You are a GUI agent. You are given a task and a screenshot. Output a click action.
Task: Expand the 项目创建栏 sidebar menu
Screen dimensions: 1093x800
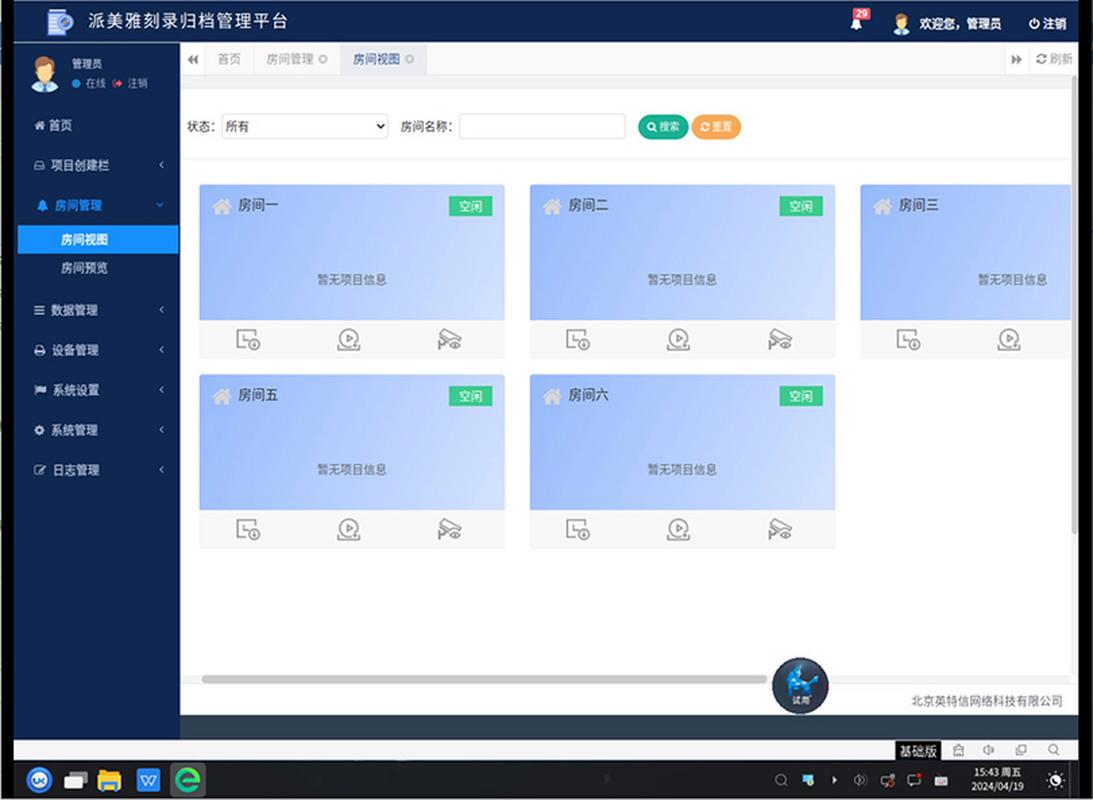(x=96, y=165)
